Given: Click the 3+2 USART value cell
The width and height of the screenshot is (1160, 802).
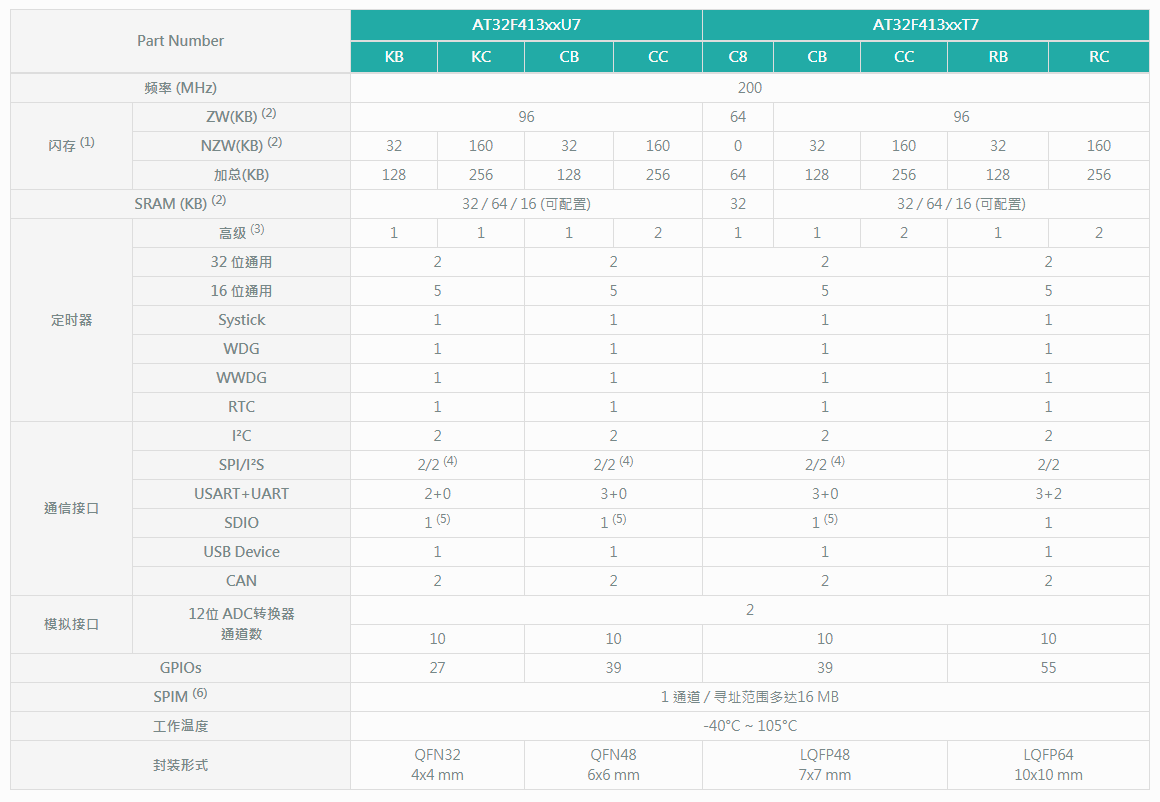Looking at the screenshot, I should (1048, 494).
